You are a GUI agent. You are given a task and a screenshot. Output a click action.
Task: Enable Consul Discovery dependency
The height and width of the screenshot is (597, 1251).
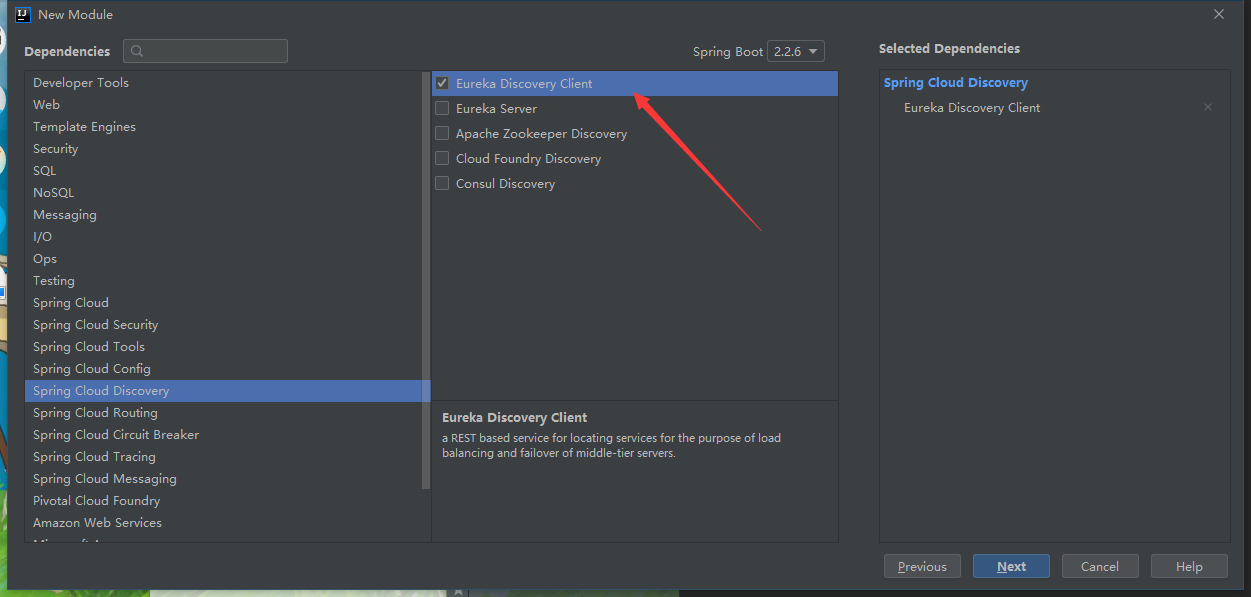pos(442,184)
